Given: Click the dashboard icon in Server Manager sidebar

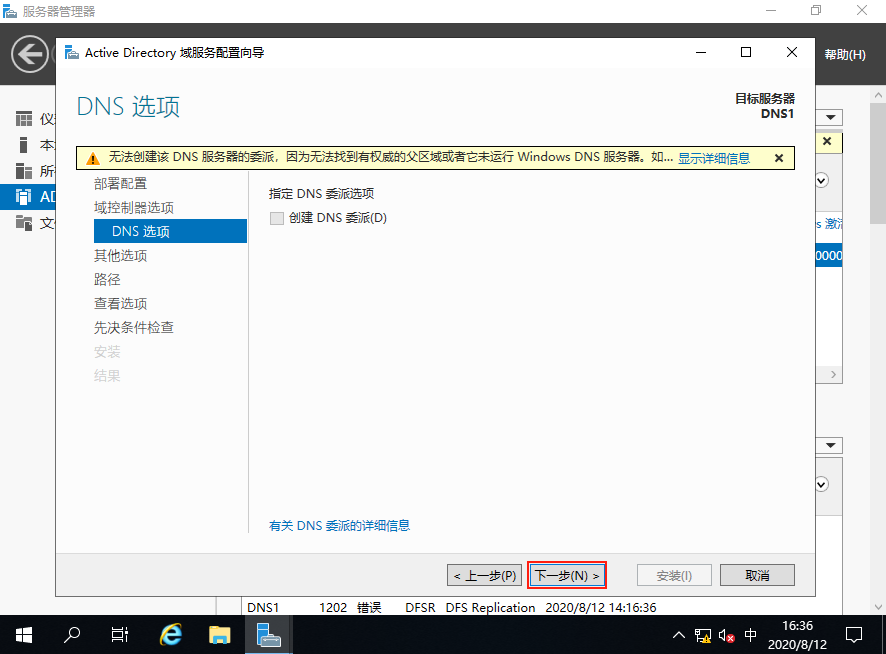Looking at the screenshot, I should [x=24, y=119].
